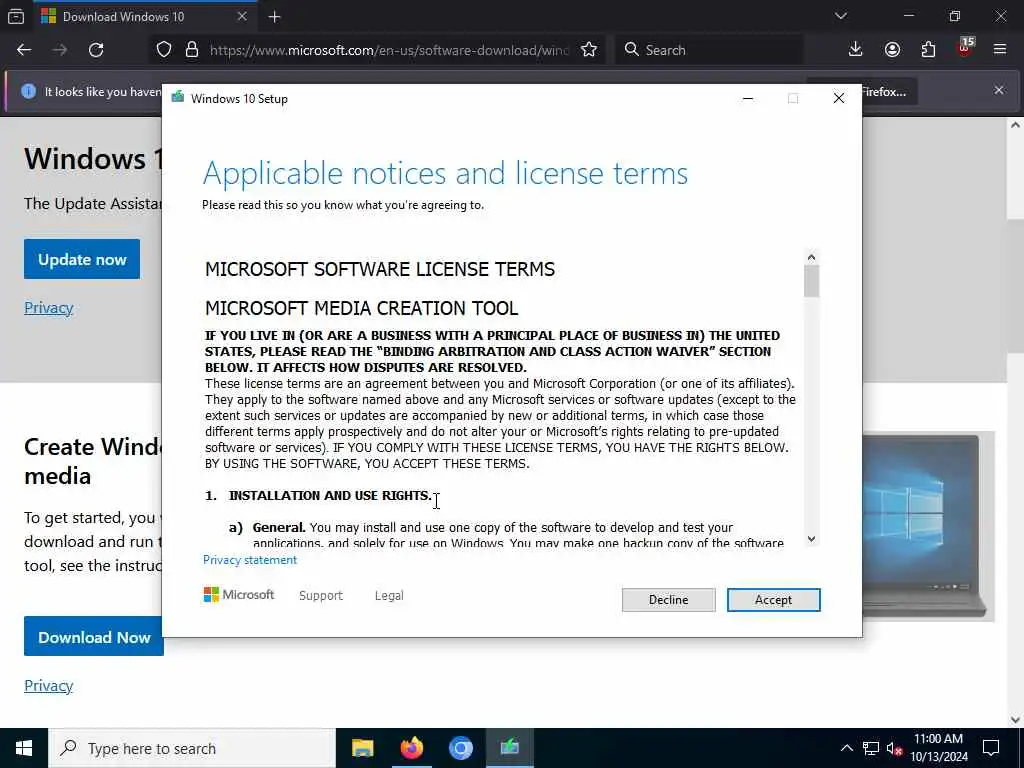Open the Firefox account icon
This screenshot has height=768, width=1024.
pos(892,50)
